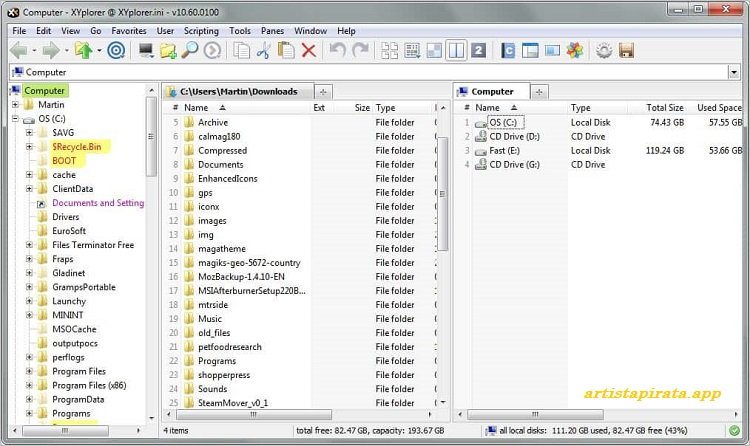Open Configuration gear icon

point(604,50)
